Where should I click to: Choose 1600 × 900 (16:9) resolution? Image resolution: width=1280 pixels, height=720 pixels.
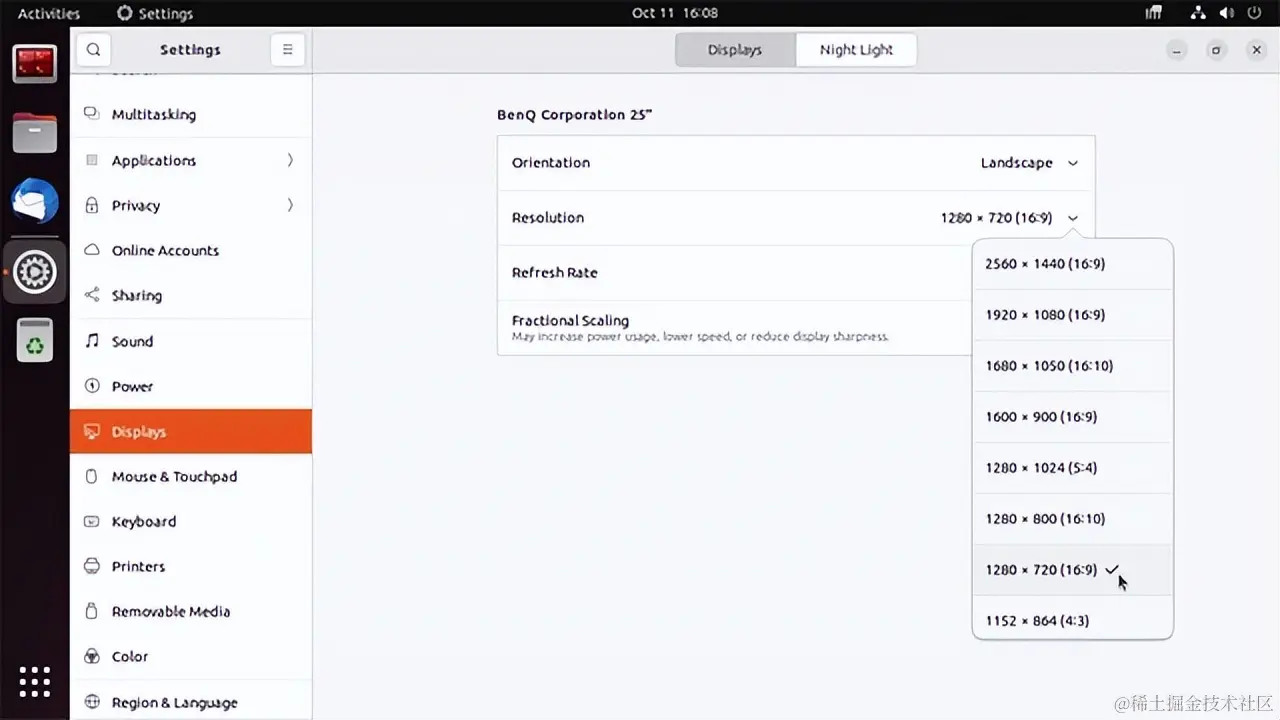point(1072,417)
